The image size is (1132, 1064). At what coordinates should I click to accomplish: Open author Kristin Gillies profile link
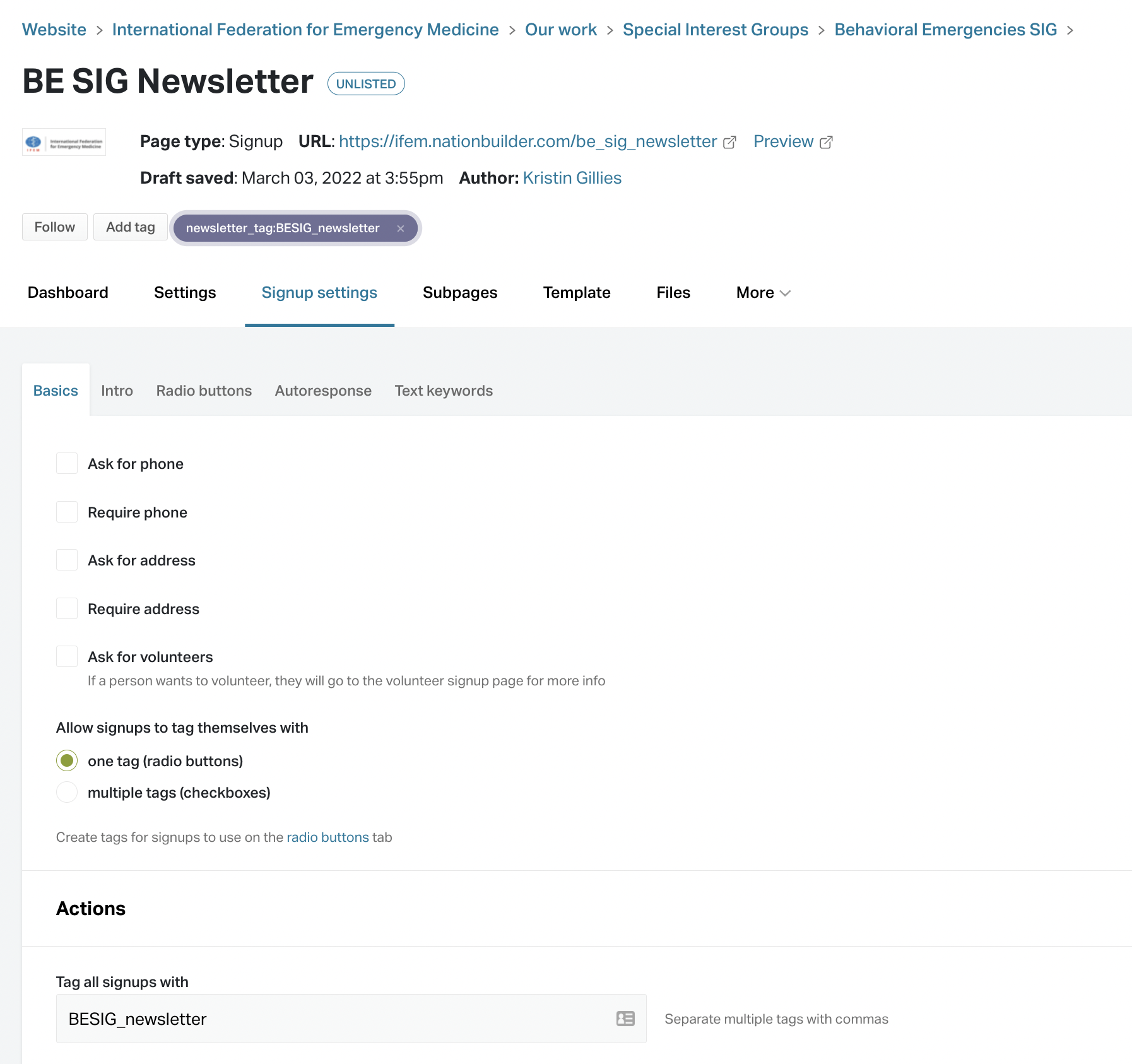pos(572,178)
